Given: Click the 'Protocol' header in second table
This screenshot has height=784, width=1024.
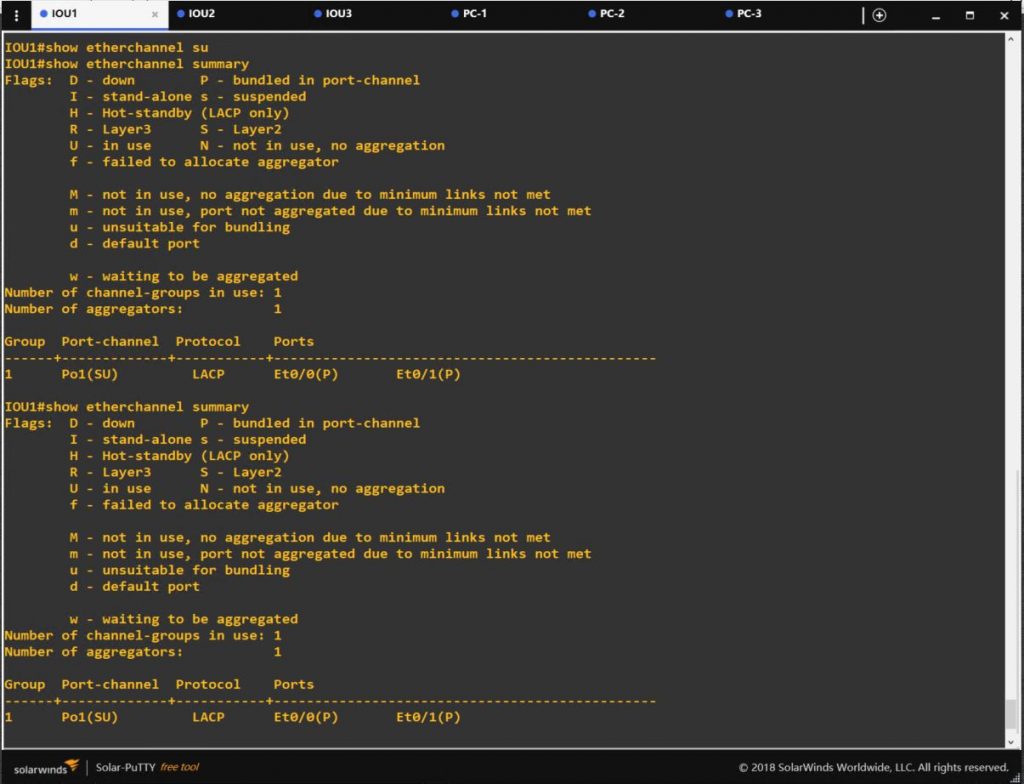Looking at the screenshot, I should point(208,685).
